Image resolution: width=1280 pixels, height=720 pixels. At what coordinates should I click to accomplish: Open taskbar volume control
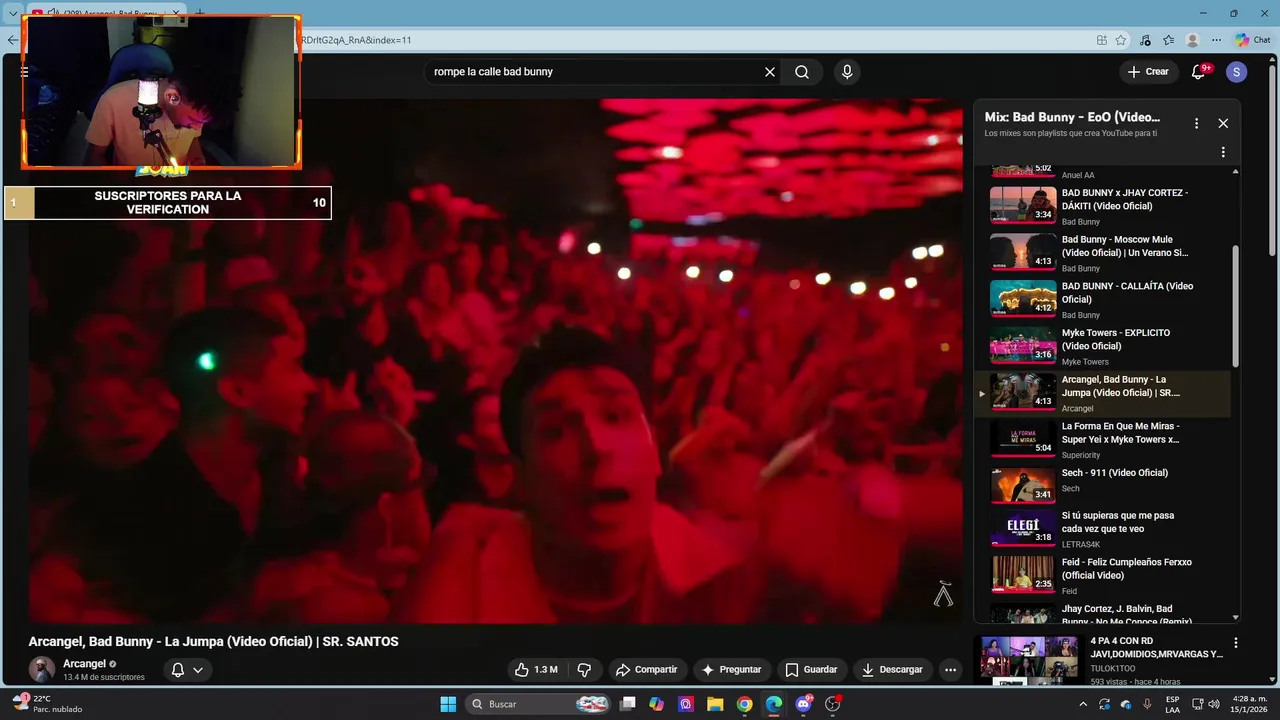[1213, 704]
